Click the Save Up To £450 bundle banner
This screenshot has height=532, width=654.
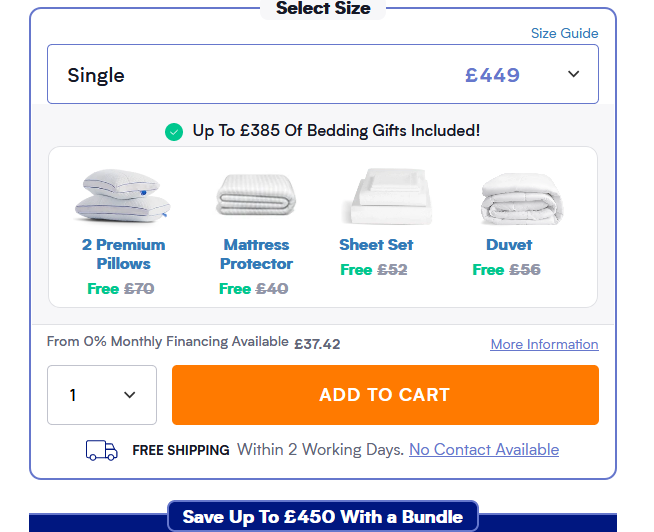click(322, 517)
